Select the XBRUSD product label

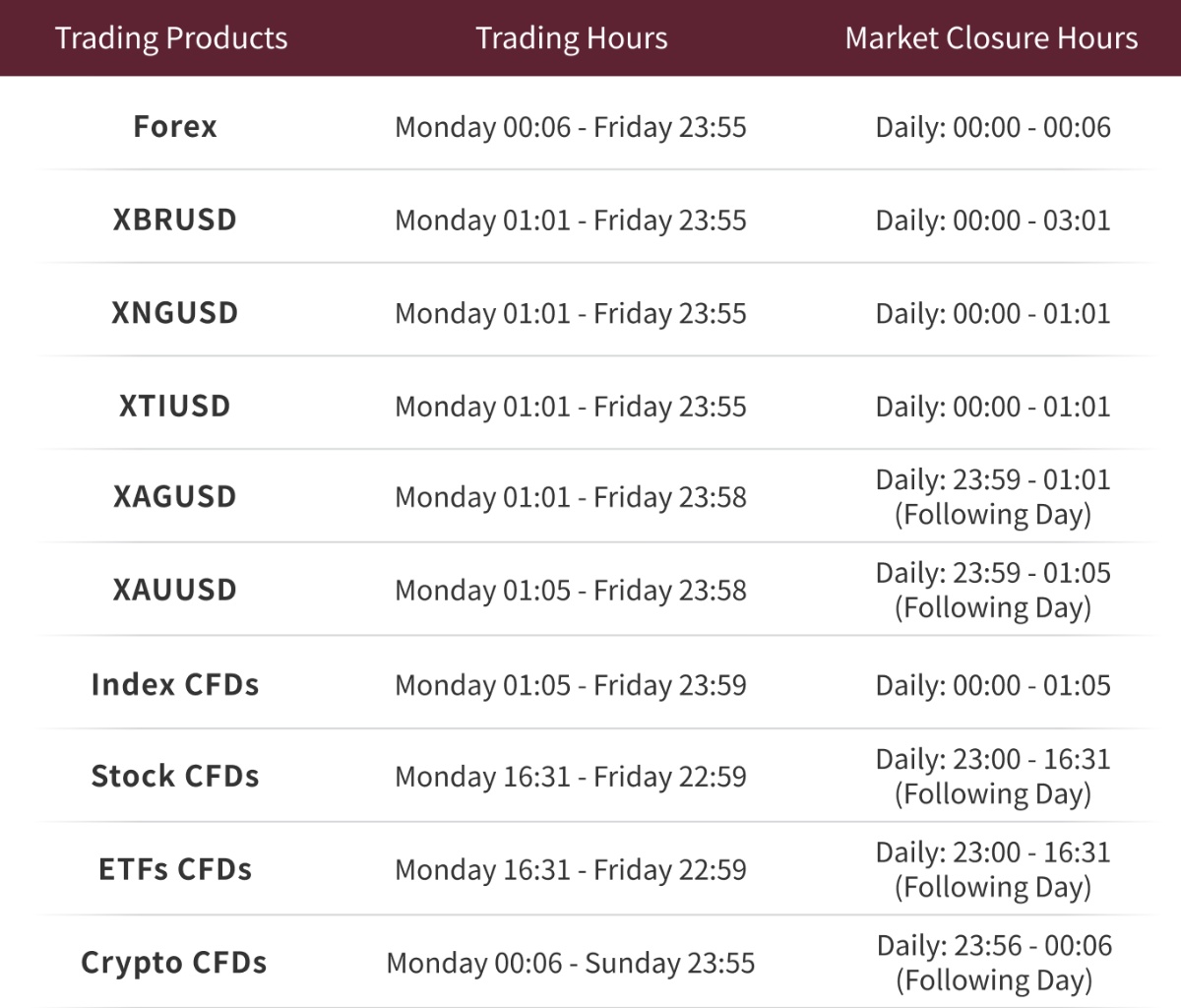point(175,220)
